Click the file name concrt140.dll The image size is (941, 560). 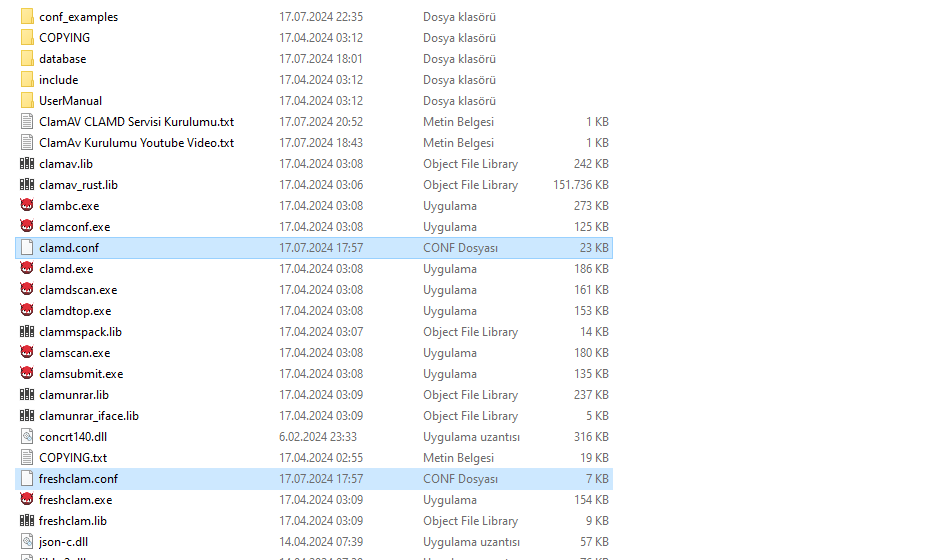point(73,437)
